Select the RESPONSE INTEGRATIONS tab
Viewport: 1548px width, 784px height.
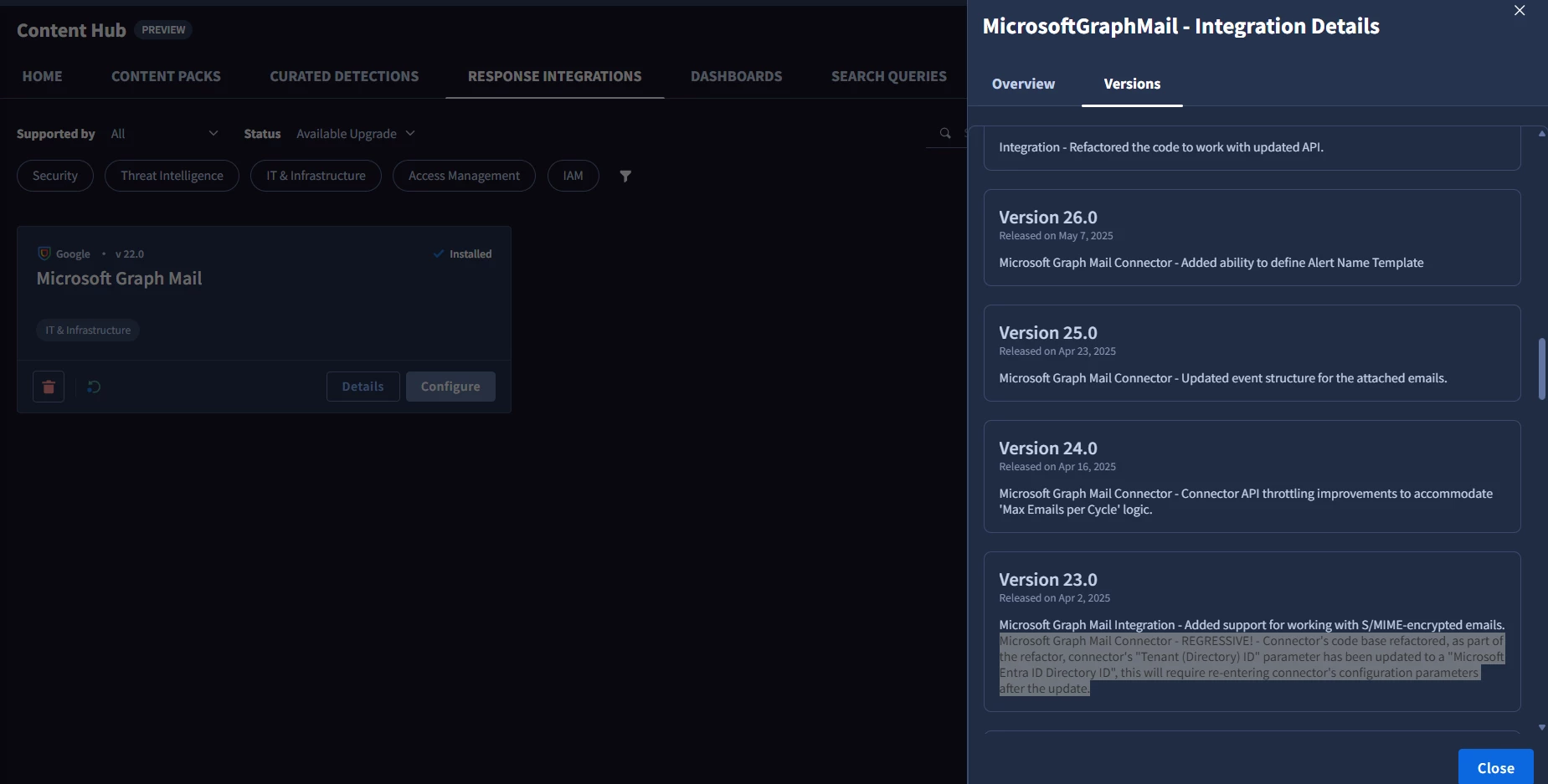555,76
